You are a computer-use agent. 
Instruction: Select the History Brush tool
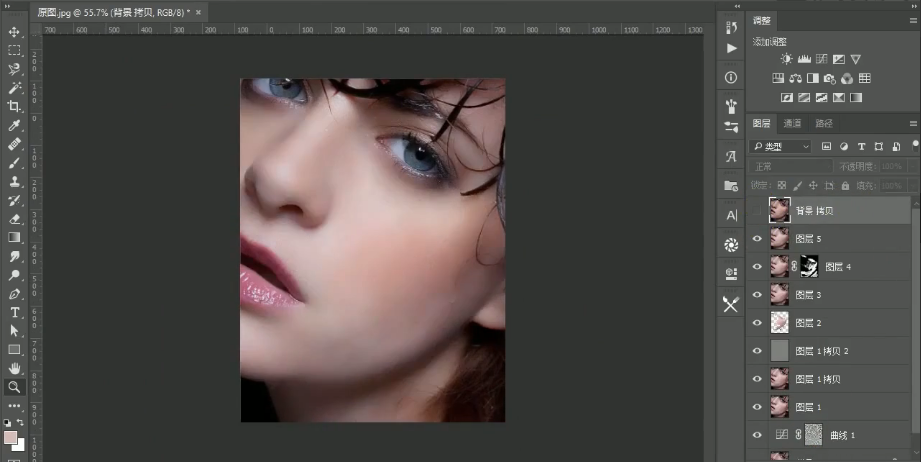pyautogui.click(x=14, y=200)
